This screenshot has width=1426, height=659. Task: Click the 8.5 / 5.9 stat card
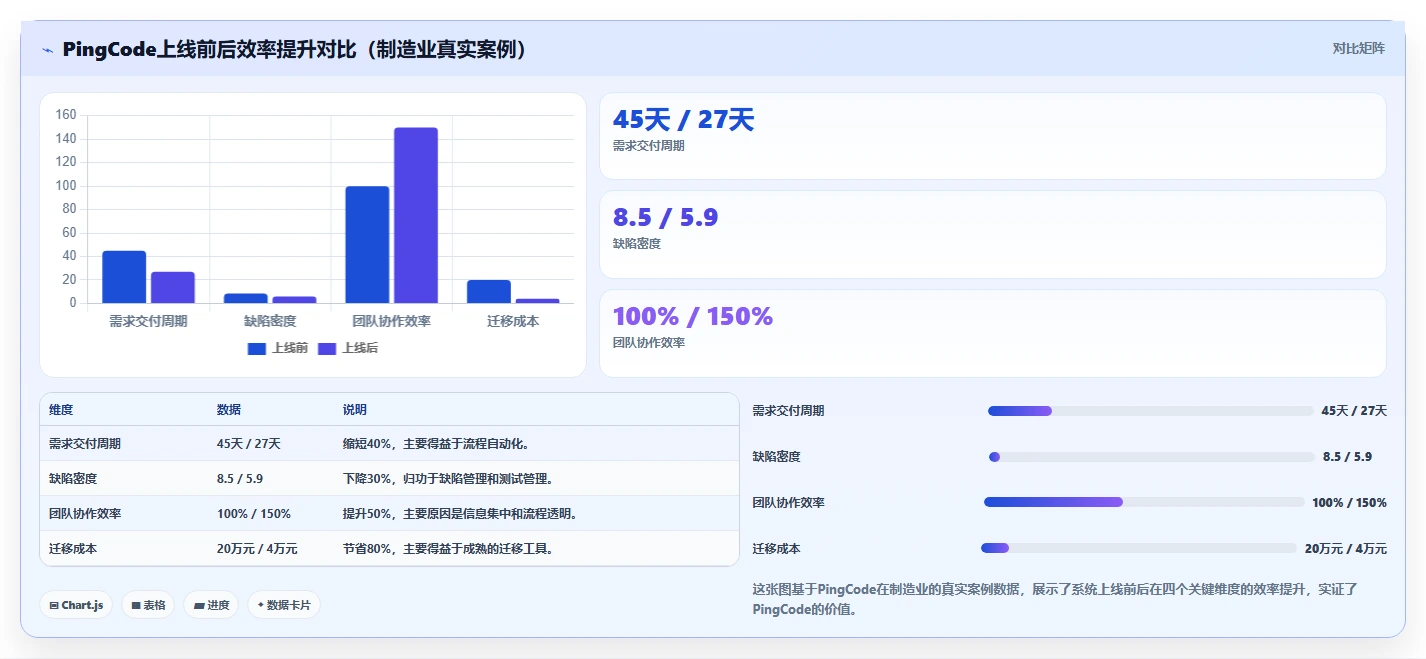click(x=992, y=234)
